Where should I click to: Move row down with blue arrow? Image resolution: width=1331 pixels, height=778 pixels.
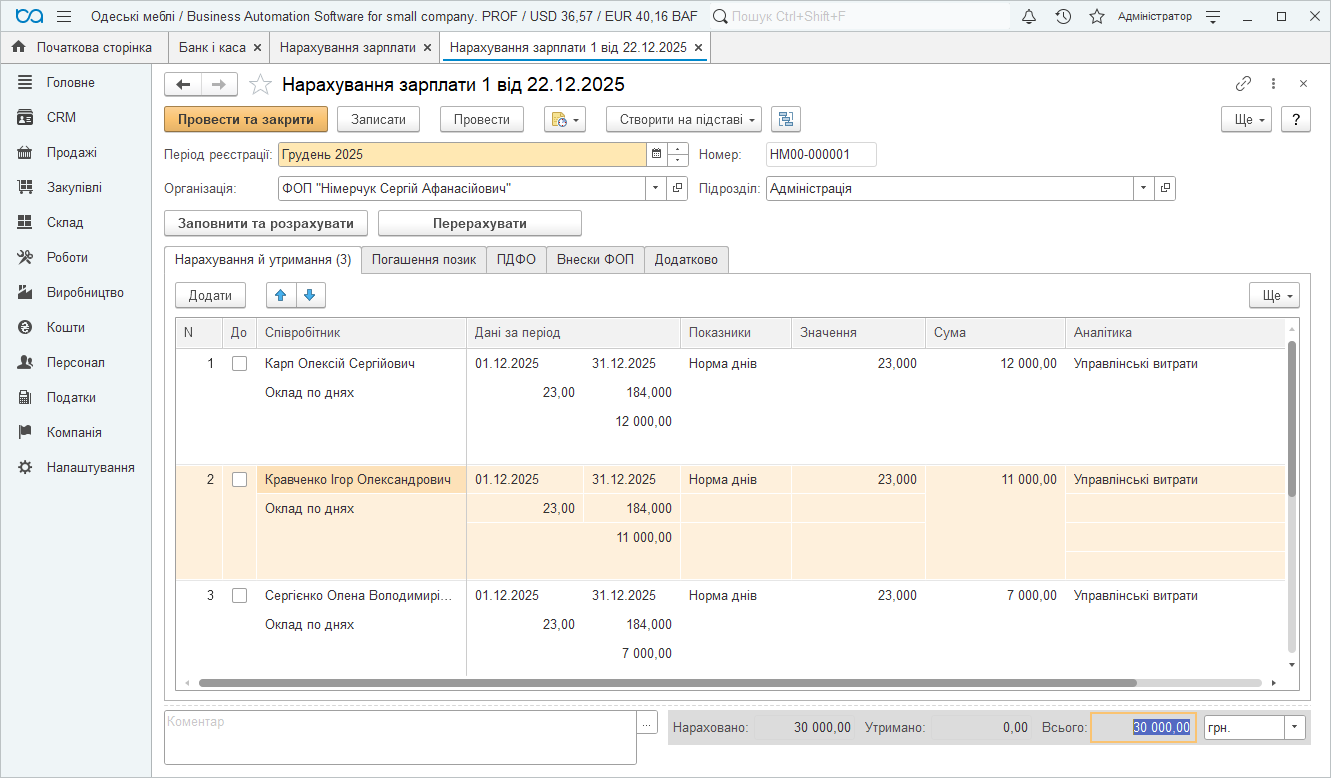tap(310, 295)
